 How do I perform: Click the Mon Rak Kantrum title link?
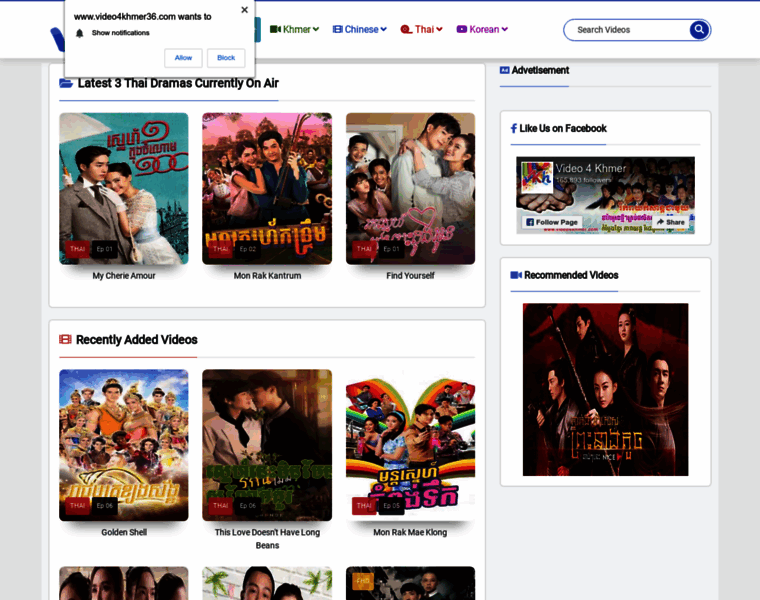point(267,276)
